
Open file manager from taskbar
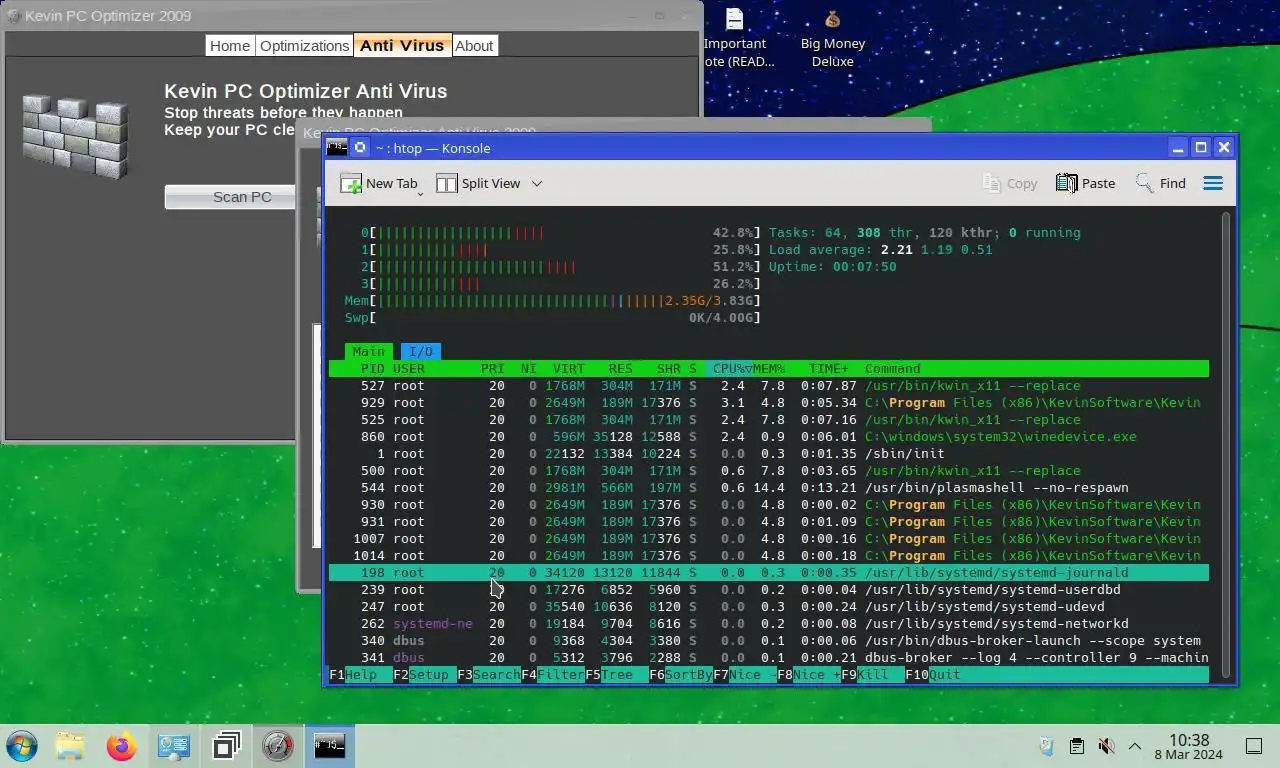(x=70, y=746)
